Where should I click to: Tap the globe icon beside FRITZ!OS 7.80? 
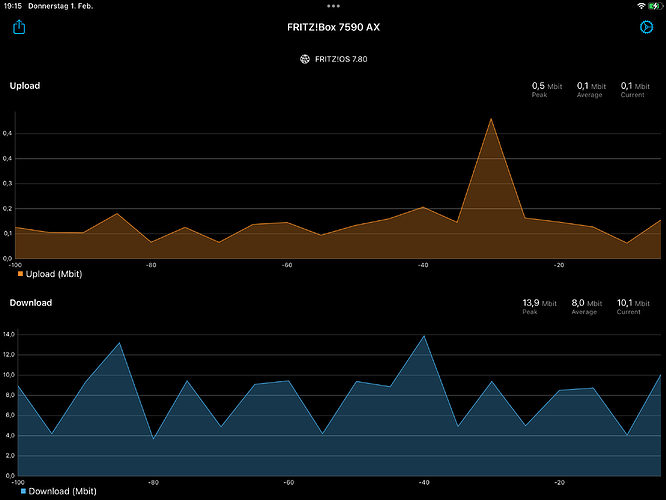305,59
